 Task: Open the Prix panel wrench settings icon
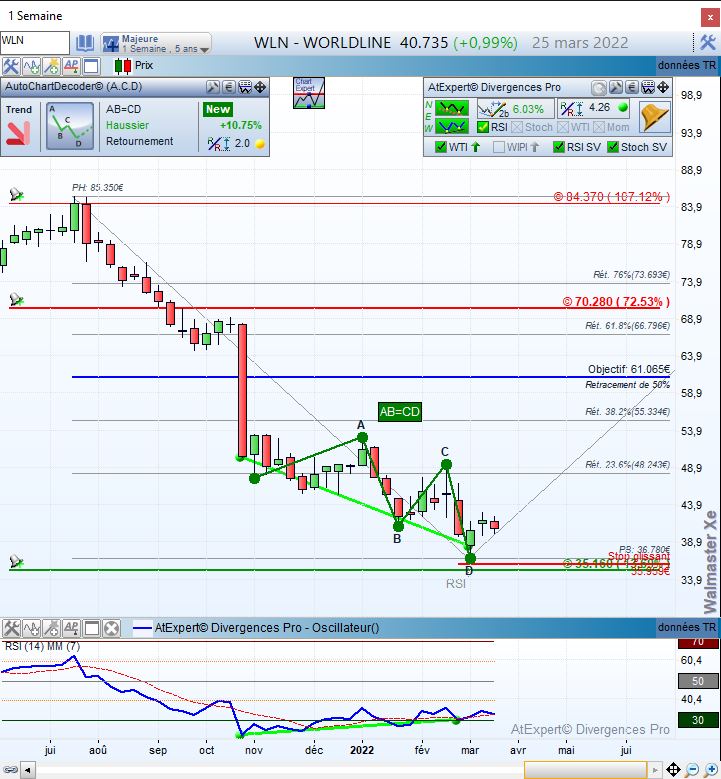pos(10,66)
